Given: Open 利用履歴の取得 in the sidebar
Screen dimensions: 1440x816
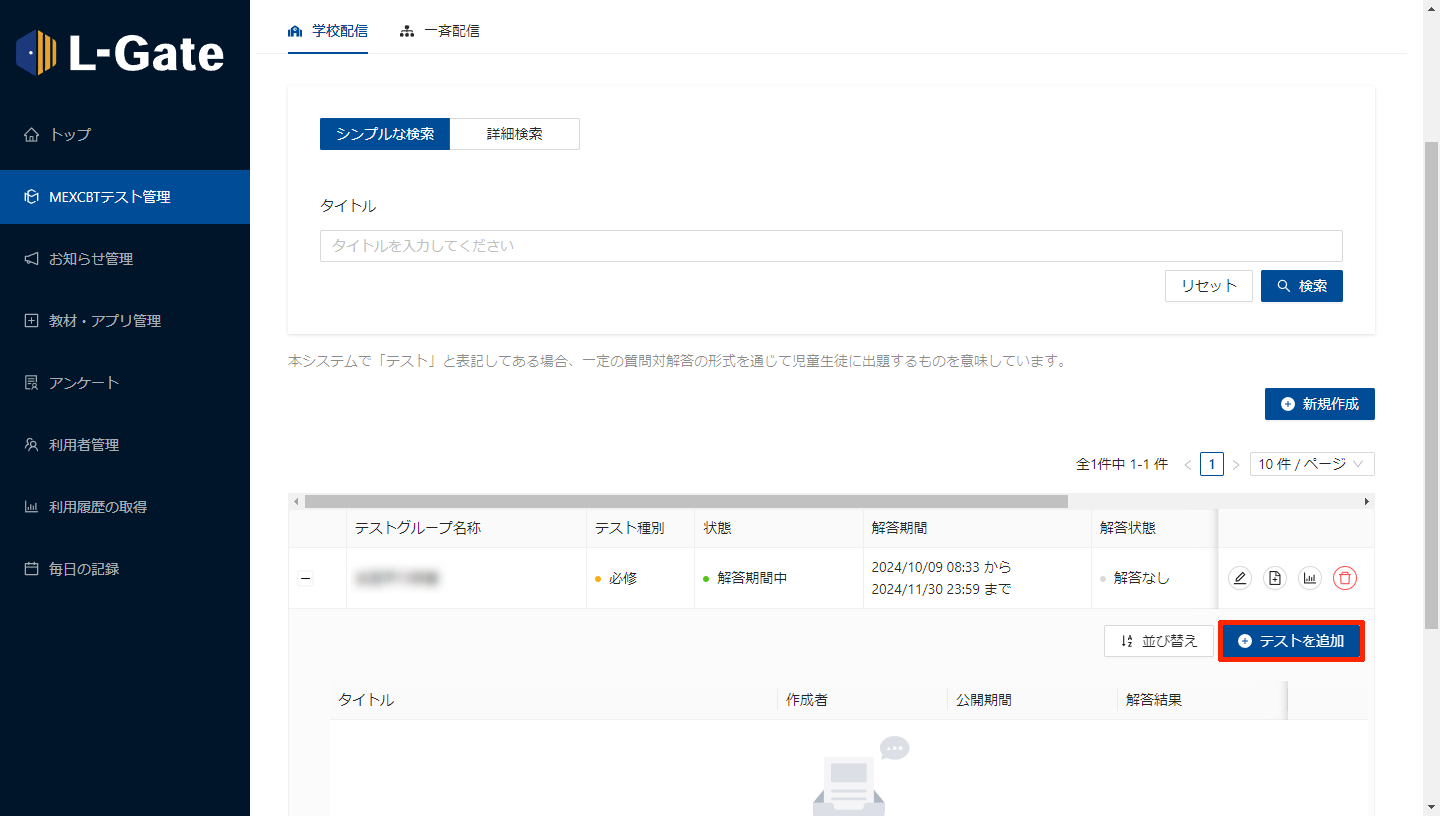Looking at the screenshot, I should tap(97, 507).
